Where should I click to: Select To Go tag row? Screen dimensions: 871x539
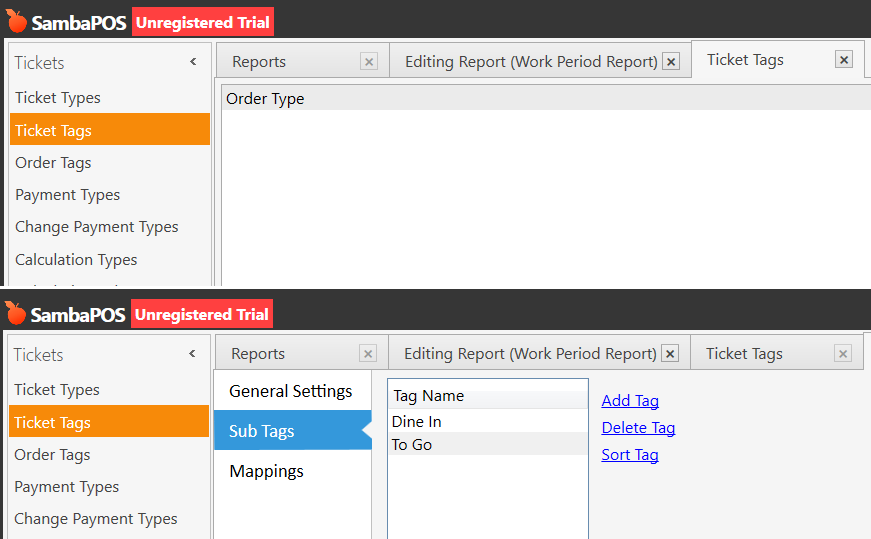488,444
